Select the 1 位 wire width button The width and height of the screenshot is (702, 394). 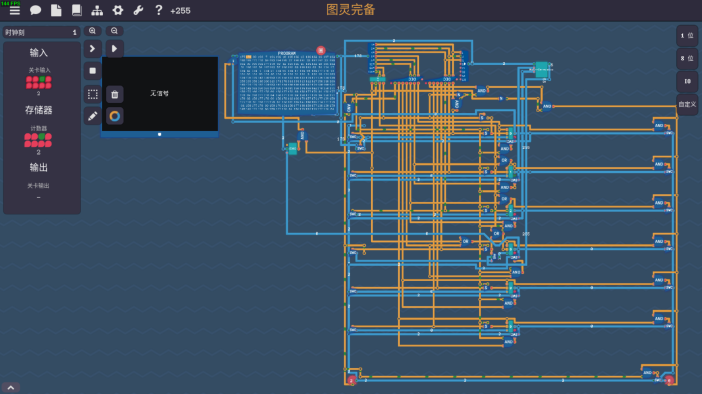pos(687,35)
